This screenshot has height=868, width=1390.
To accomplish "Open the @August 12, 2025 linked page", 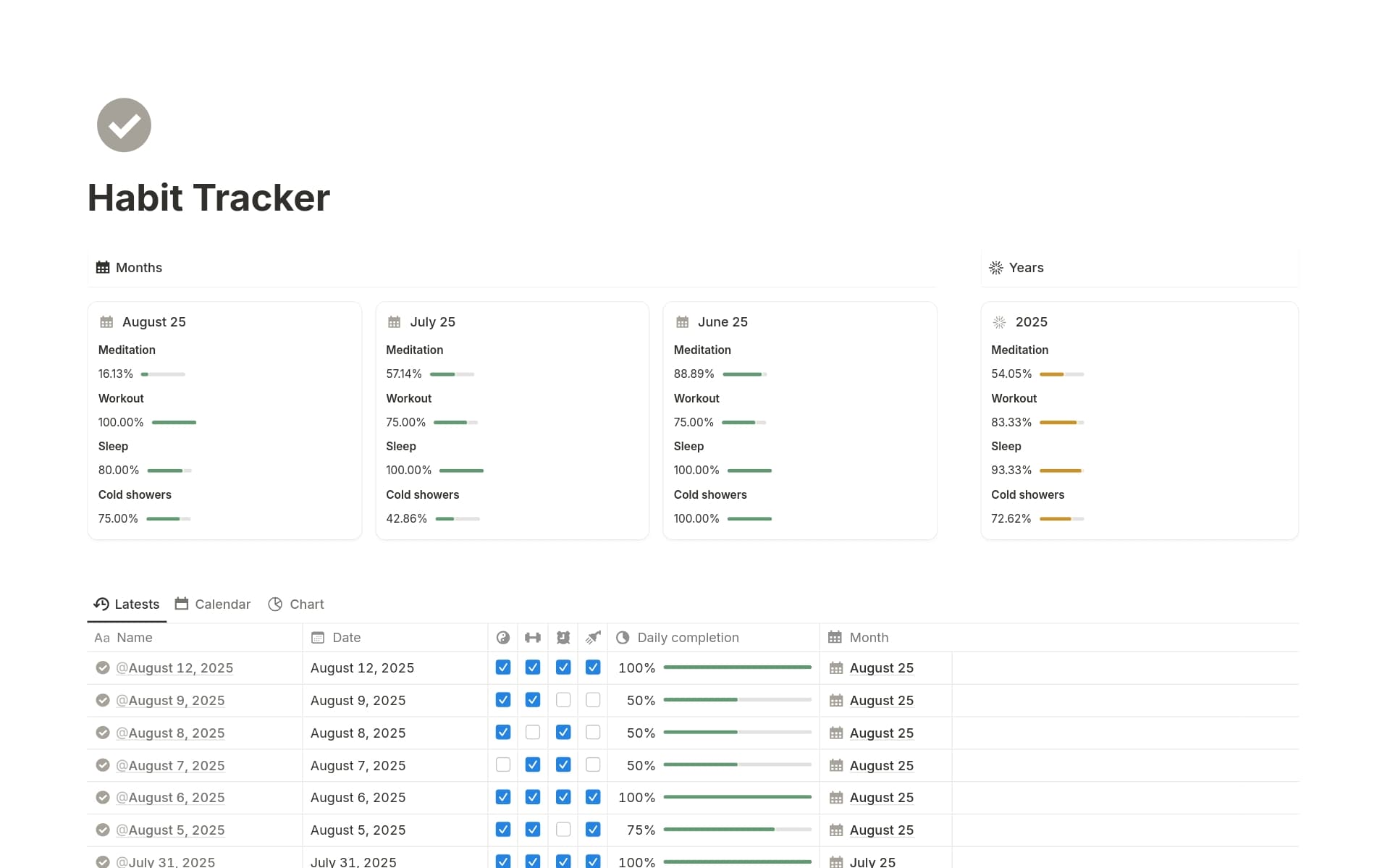I will click(175, 667).
